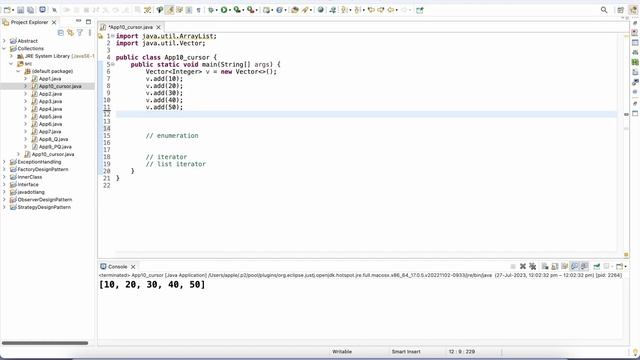Click the New Java Package icon
Viewport: 640px width, 360px height.
pos(266,10)
